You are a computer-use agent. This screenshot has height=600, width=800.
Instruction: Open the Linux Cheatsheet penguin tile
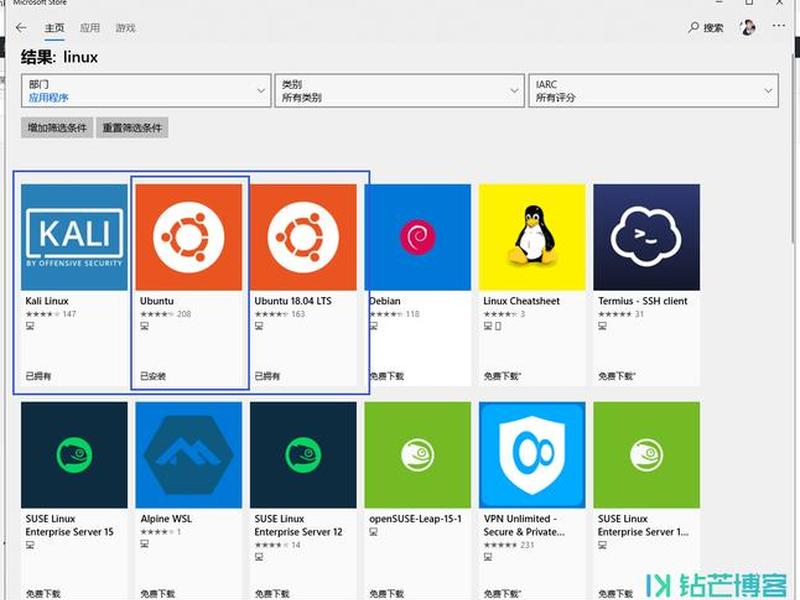(x=532, y=237)
